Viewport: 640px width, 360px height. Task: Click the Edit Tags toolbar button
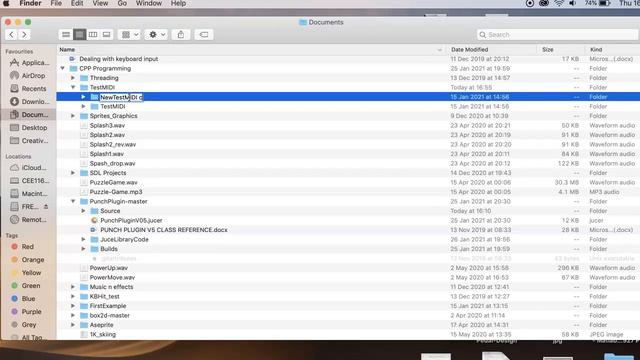204,35
